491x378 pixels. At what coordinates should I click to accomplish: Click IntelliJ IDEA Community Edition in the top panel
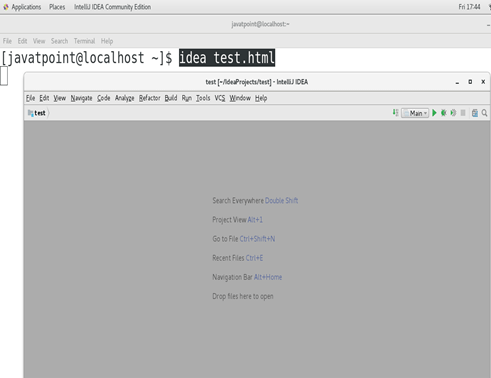click(112, 7)
